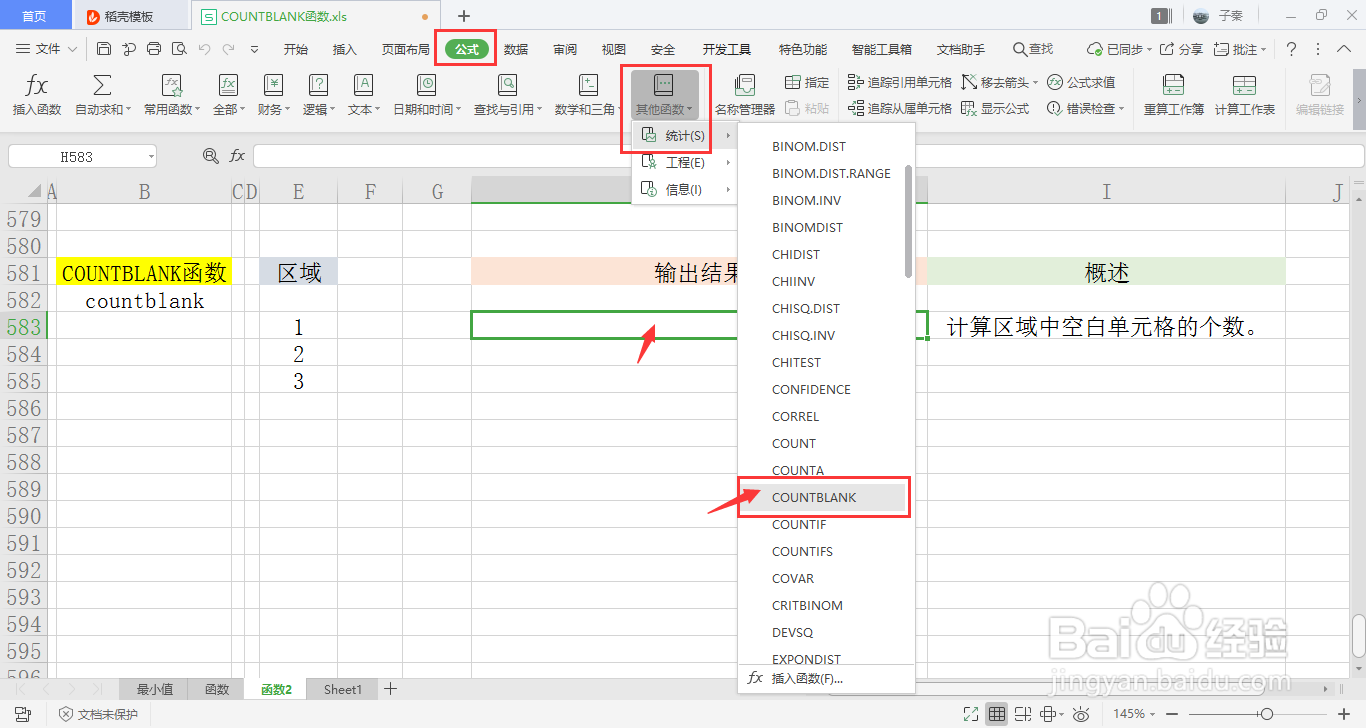
Task: Switch to the Sheet1 worksheet tab
Action: pyautogui.click(x=341, y=689)
